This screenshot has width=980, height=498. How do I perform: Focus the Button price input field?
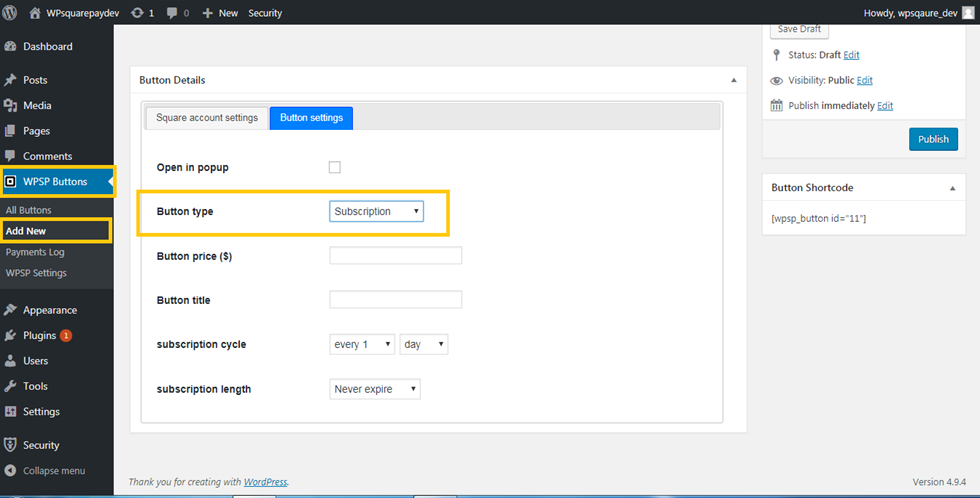click(396, 256)
